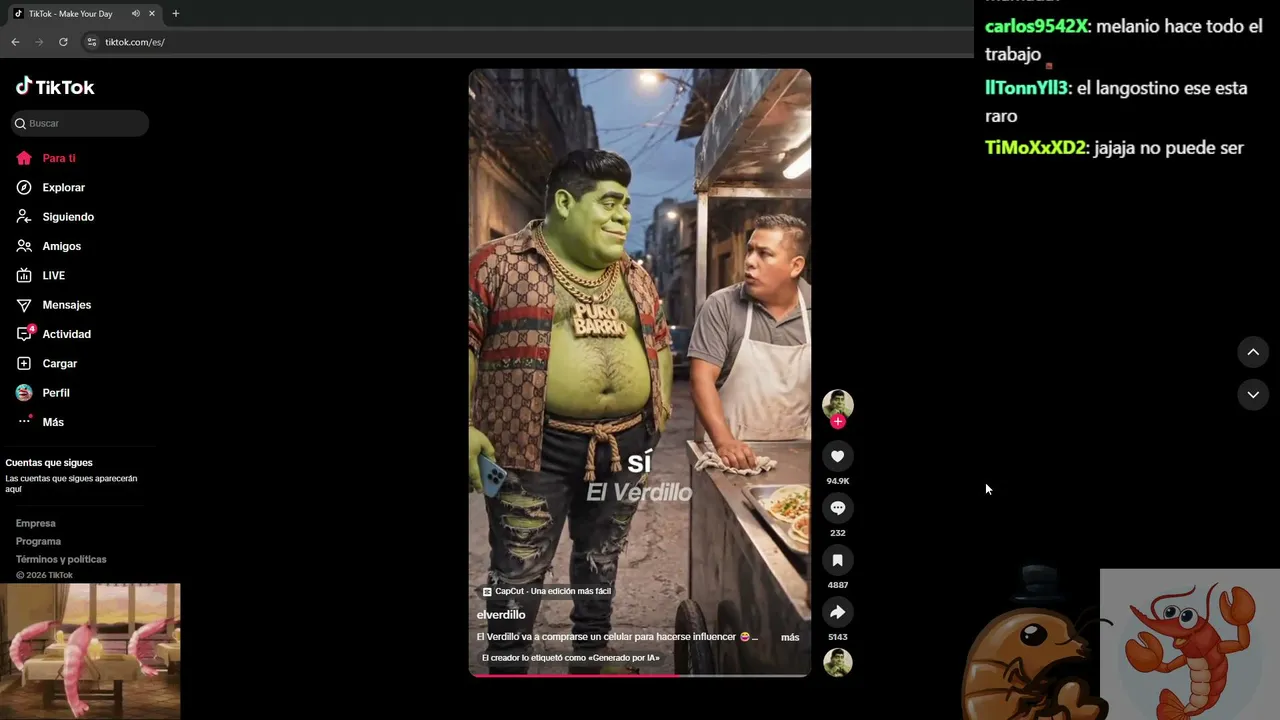This screenshot has height=720, width=1280.
Task: Close the TikTok browser tab
Action: pos(152,14)
